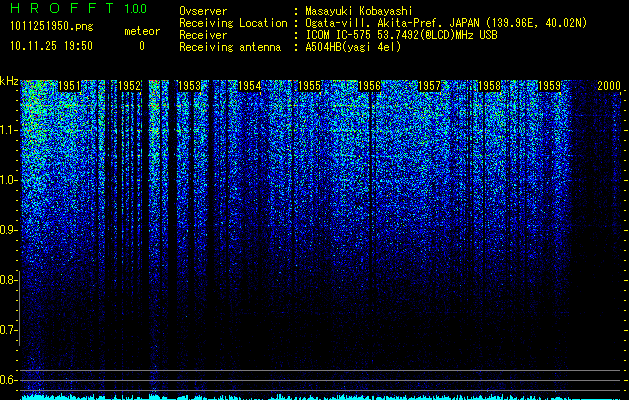Click the 1.1 kHz axis label
The width and height of the screenshot is (629, 400).
tap(7, 130)
